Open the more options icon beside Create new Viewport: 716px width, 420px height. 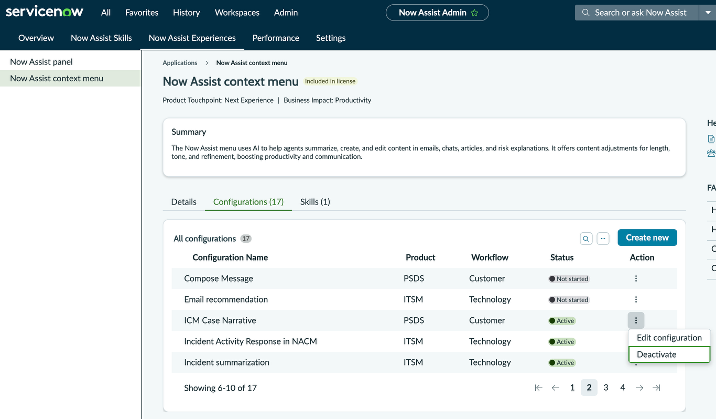pyautogui.click(x=603, y=238)
